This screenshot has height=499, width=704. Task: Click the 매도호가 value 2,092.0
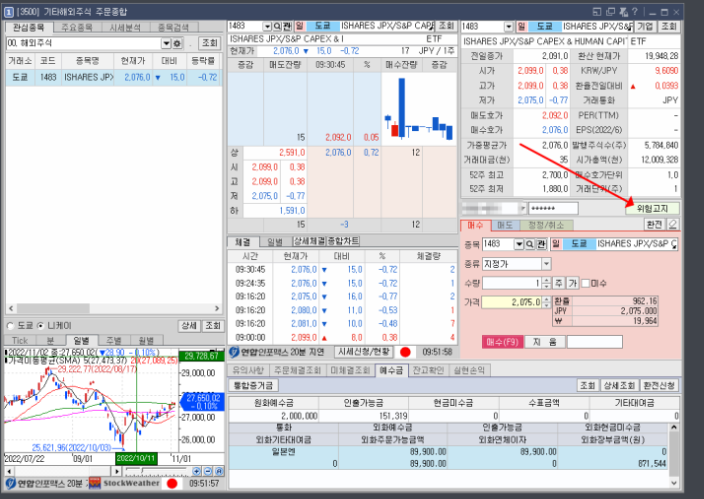pyautogui.click(x=554, y=115)
